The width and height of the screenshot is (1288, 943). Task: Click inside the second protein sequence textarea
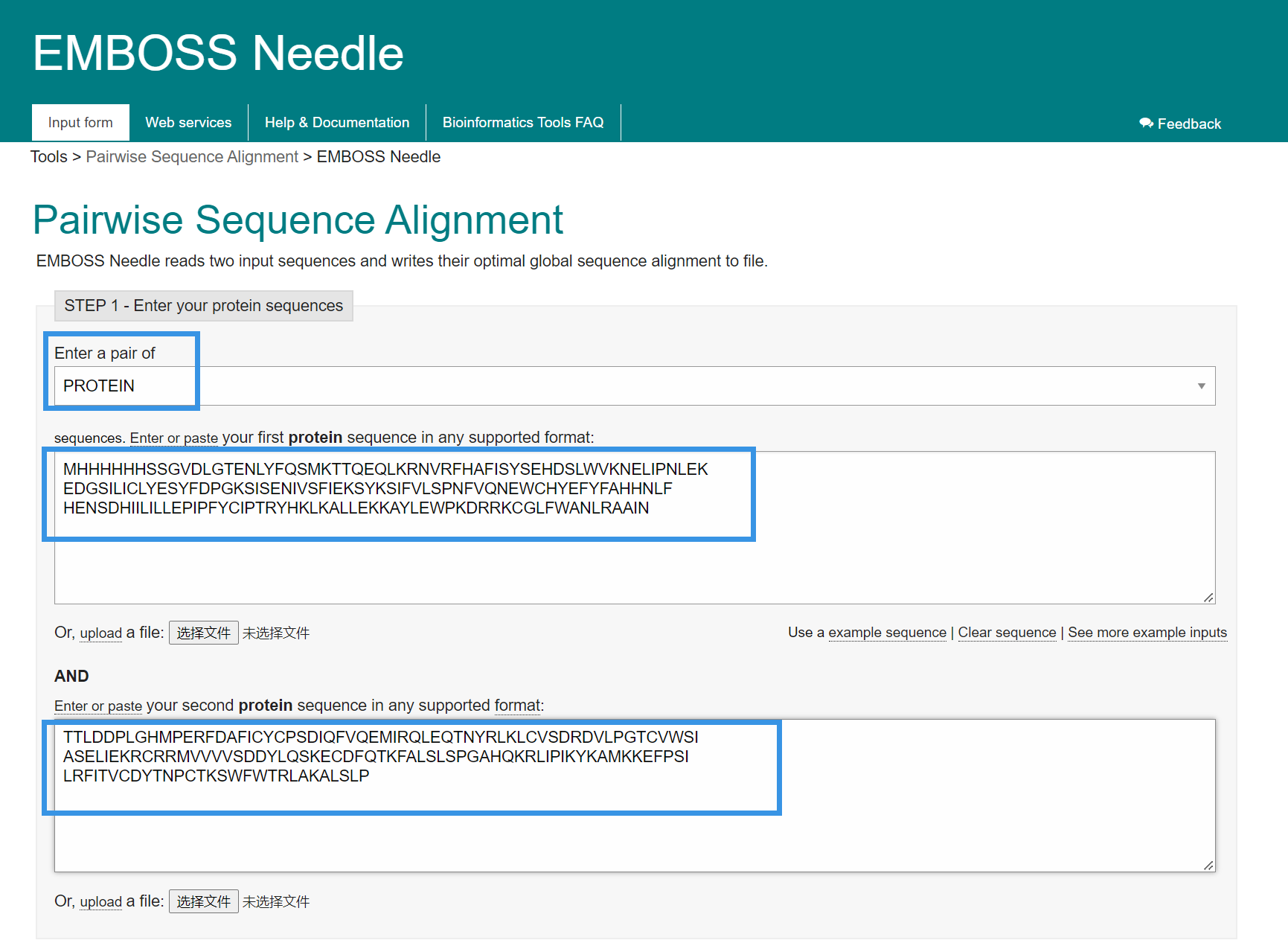click(x=635, y=796)
